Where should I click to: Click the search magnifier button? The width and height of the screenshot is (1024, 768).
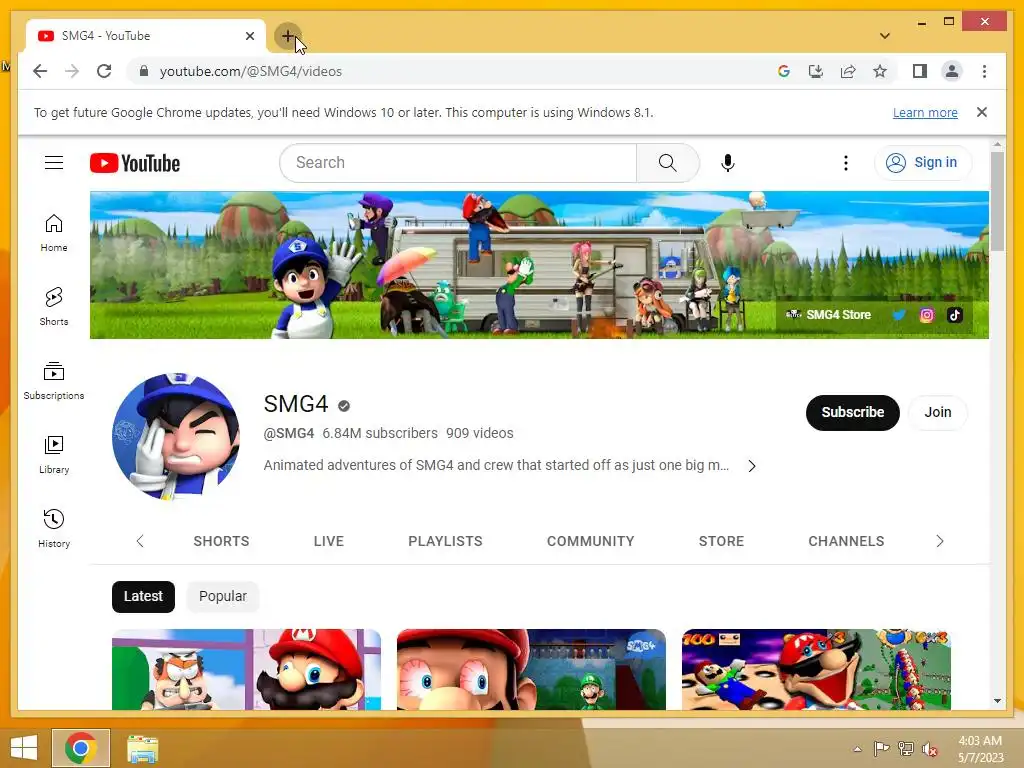tap(667, 163)
